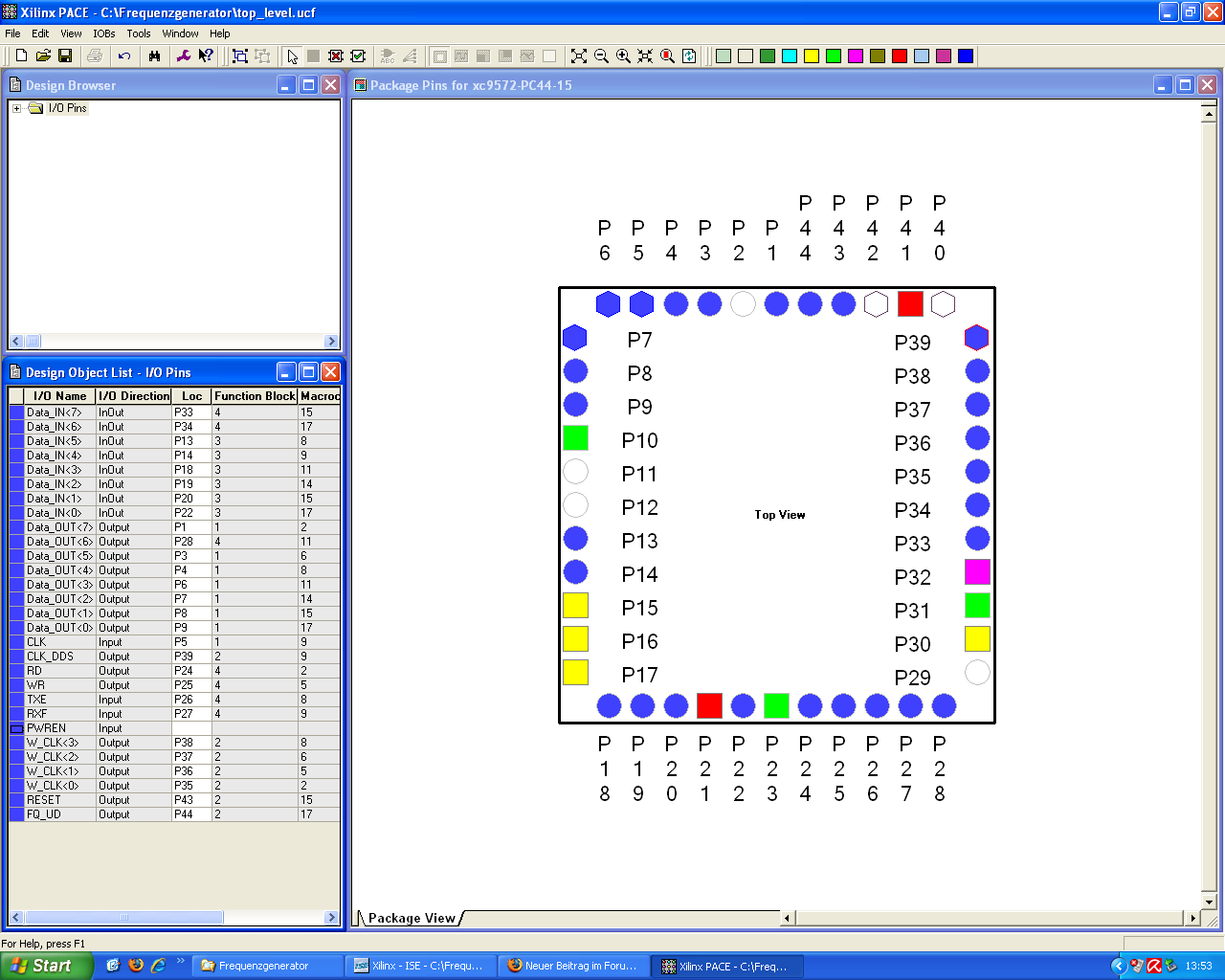Viewport: 1225px width, 980px height.
Task: Click the Zoom to selection icon
Action: pos(645,56)
